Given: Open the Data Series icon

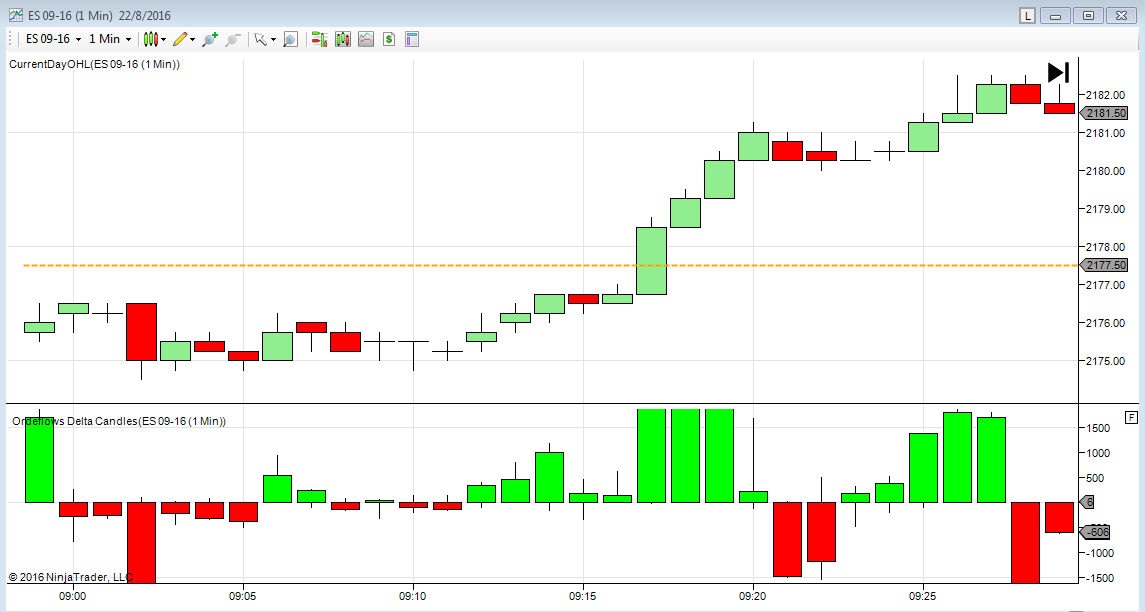Looking at the screenshot, I should coord(342,39).
